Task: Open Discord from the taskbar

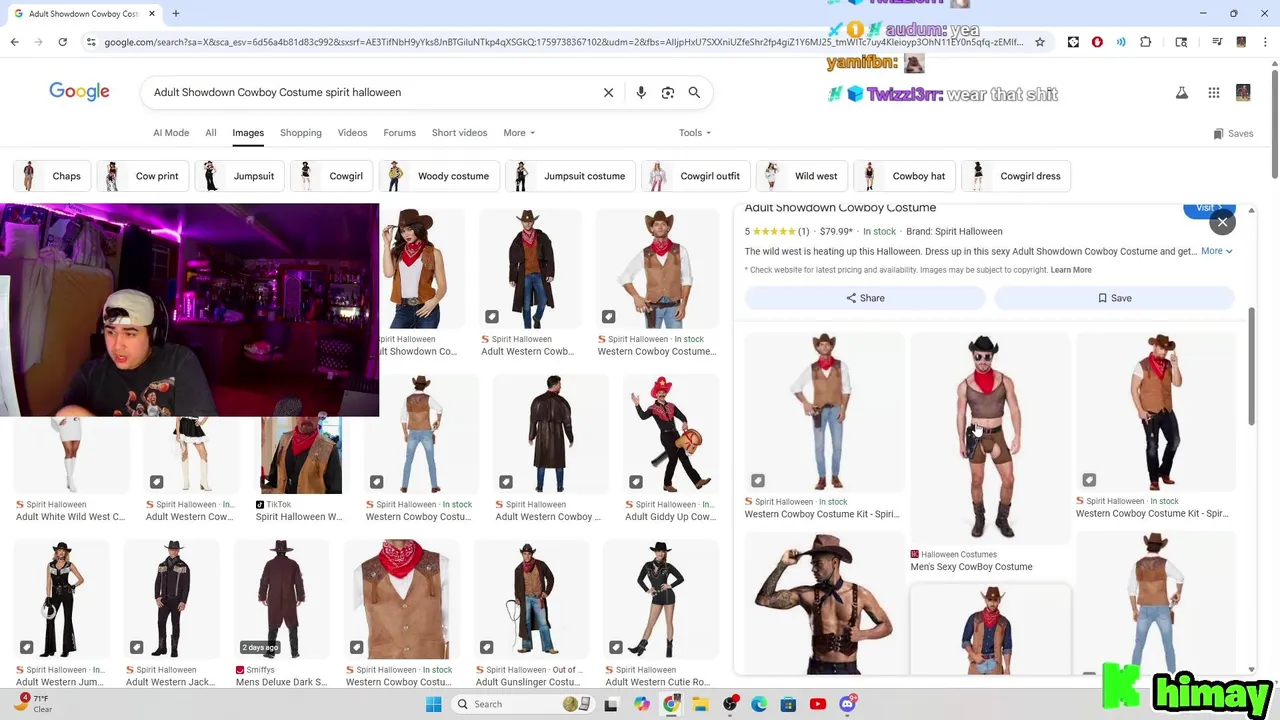Action: point(848,704)
